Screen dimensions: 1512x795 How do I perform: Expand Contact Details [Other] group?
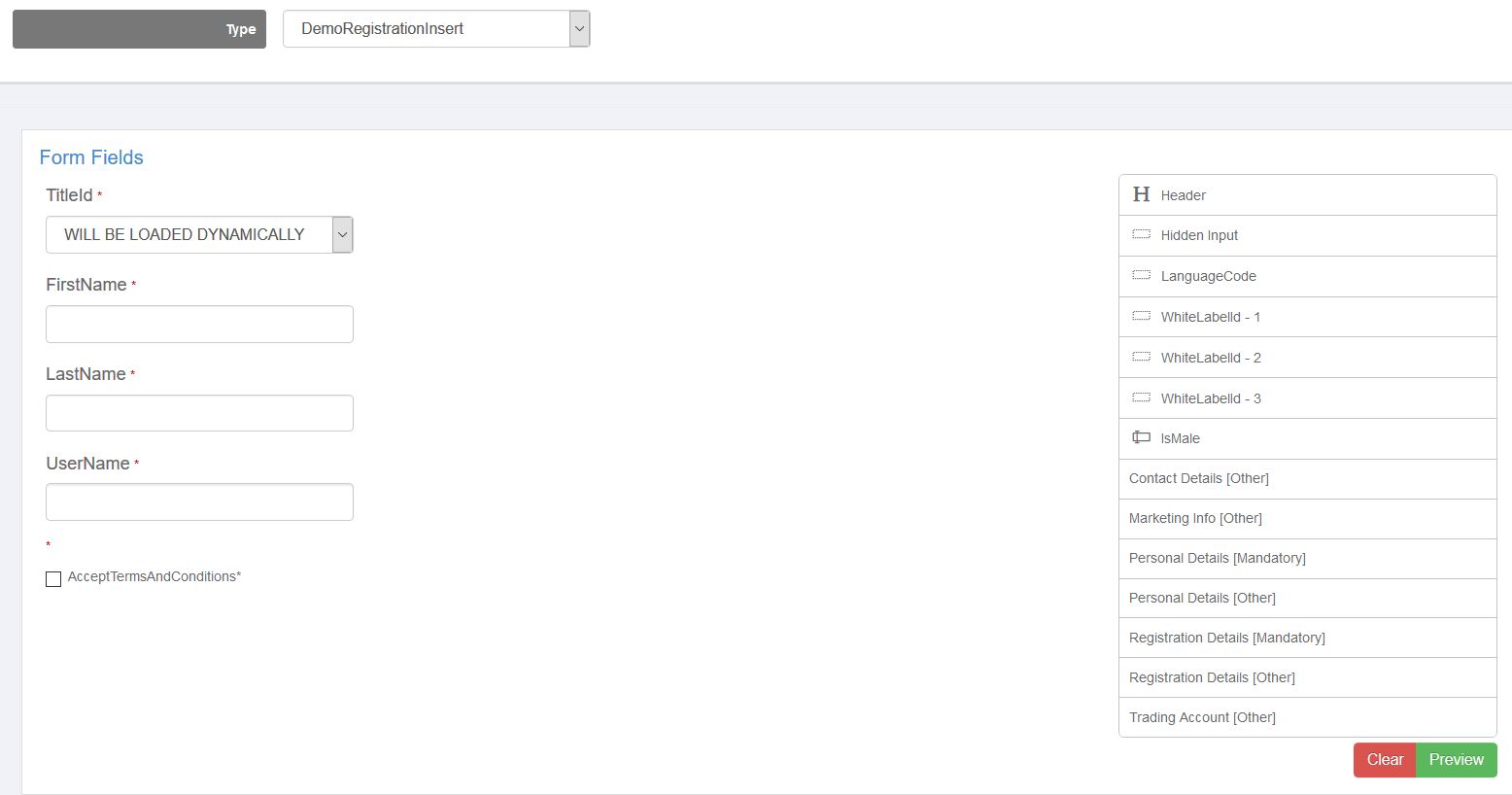pos(1198,478)
